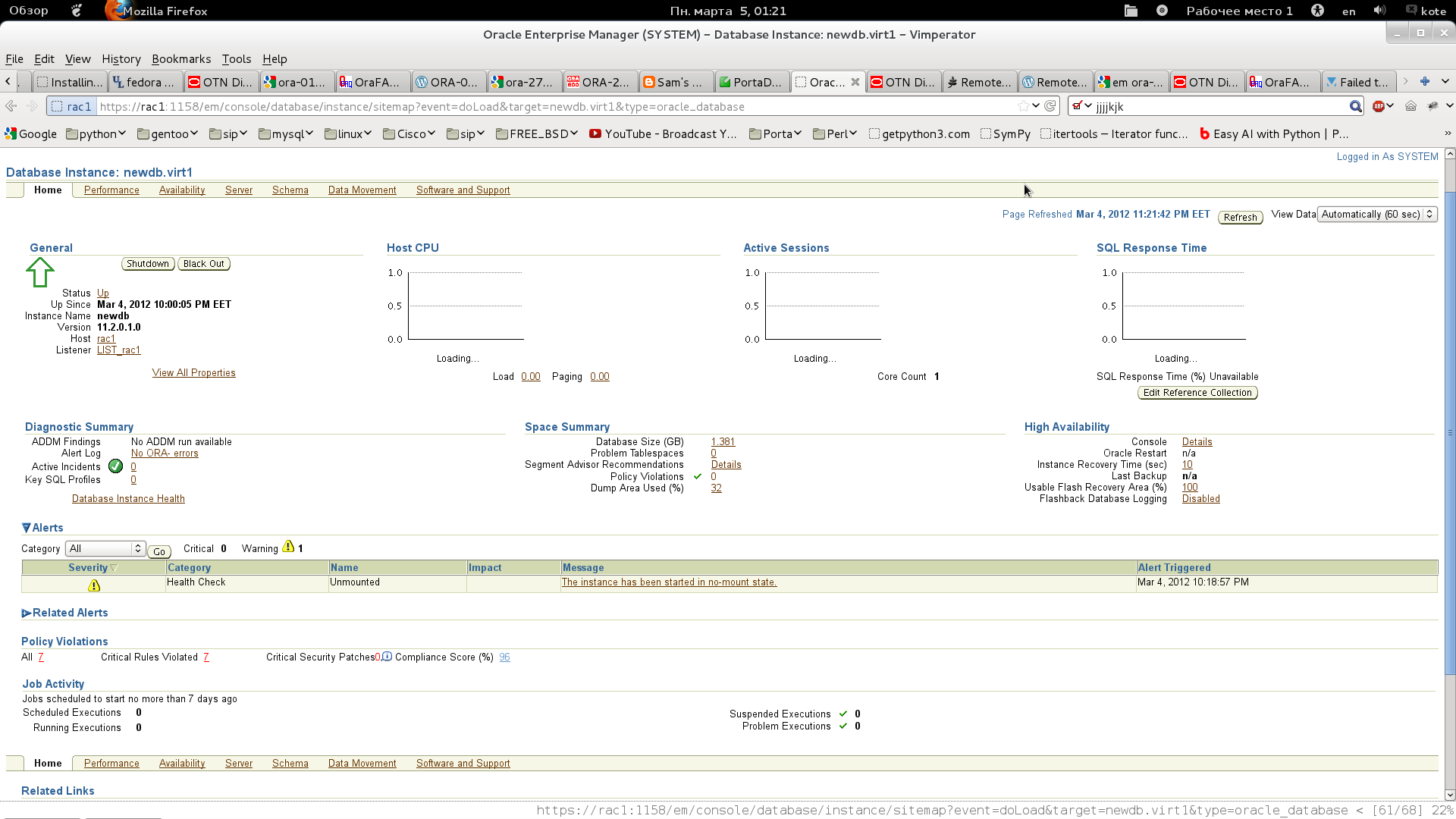Viewport: 1456px width, 819px height.
Task: Click the blue plus new tab icon
Action: tap(1425, 82)
